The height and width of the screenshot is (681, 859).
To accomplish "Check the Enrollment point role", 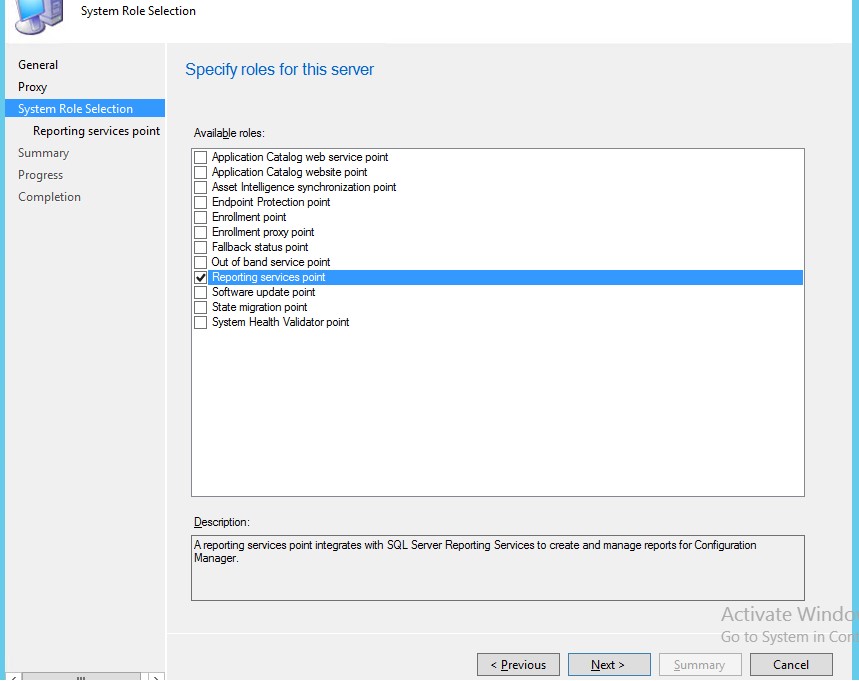I will click(201, 217).
